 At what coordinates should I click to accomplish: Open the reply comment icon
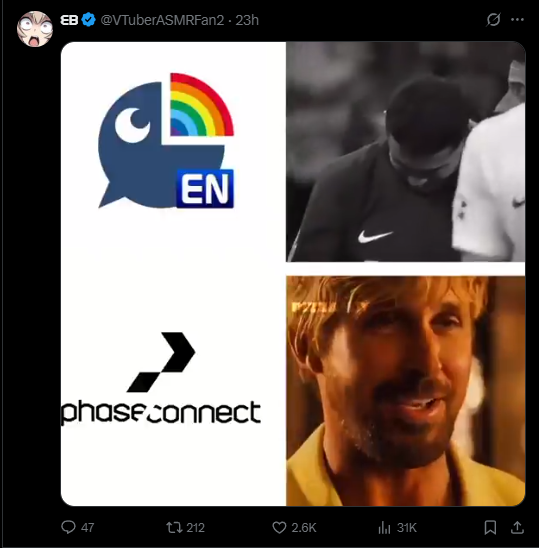pos(68,527)
